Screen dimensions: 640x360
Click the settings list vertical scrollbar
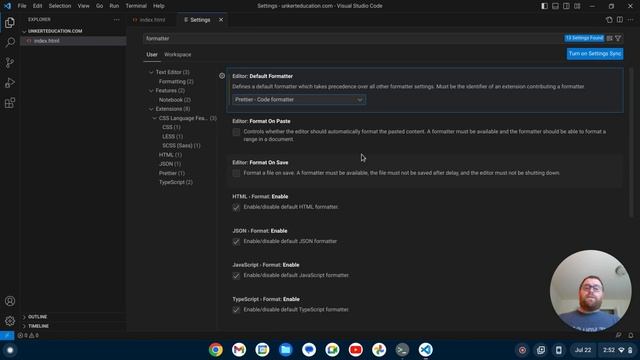click(x=631, y=143)
